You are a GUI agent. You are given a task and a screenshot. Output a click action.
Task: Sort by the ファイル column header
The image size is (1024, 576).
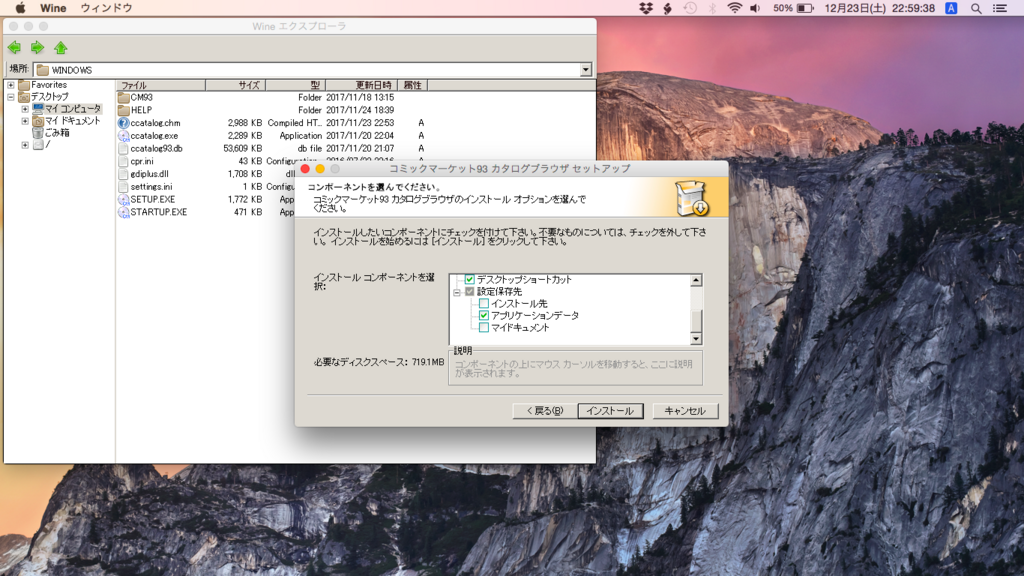pyautogui.click(x=161, y=85)
